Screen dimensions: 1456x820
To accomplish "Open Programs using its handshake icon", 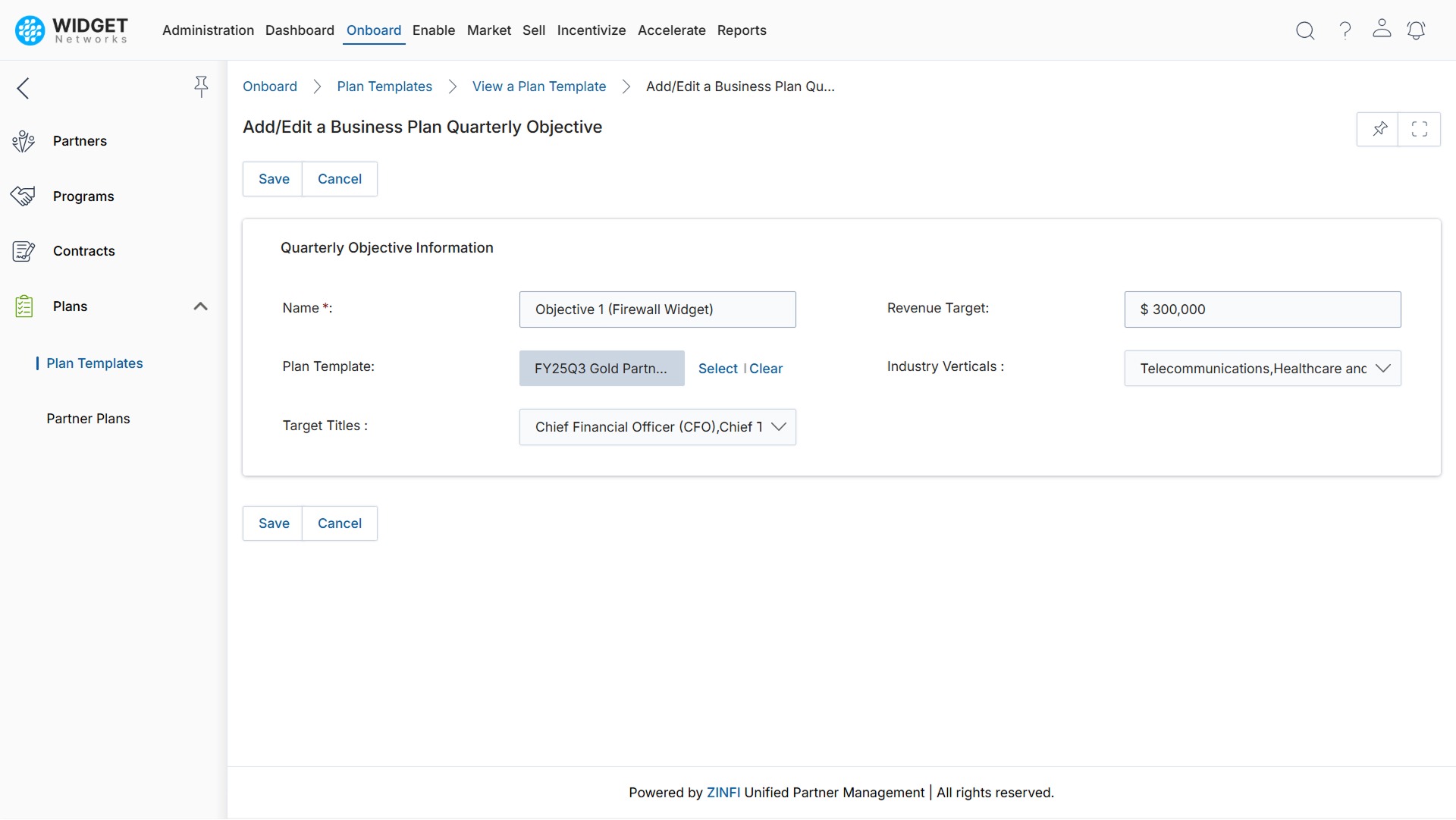I will click(24, 195).
